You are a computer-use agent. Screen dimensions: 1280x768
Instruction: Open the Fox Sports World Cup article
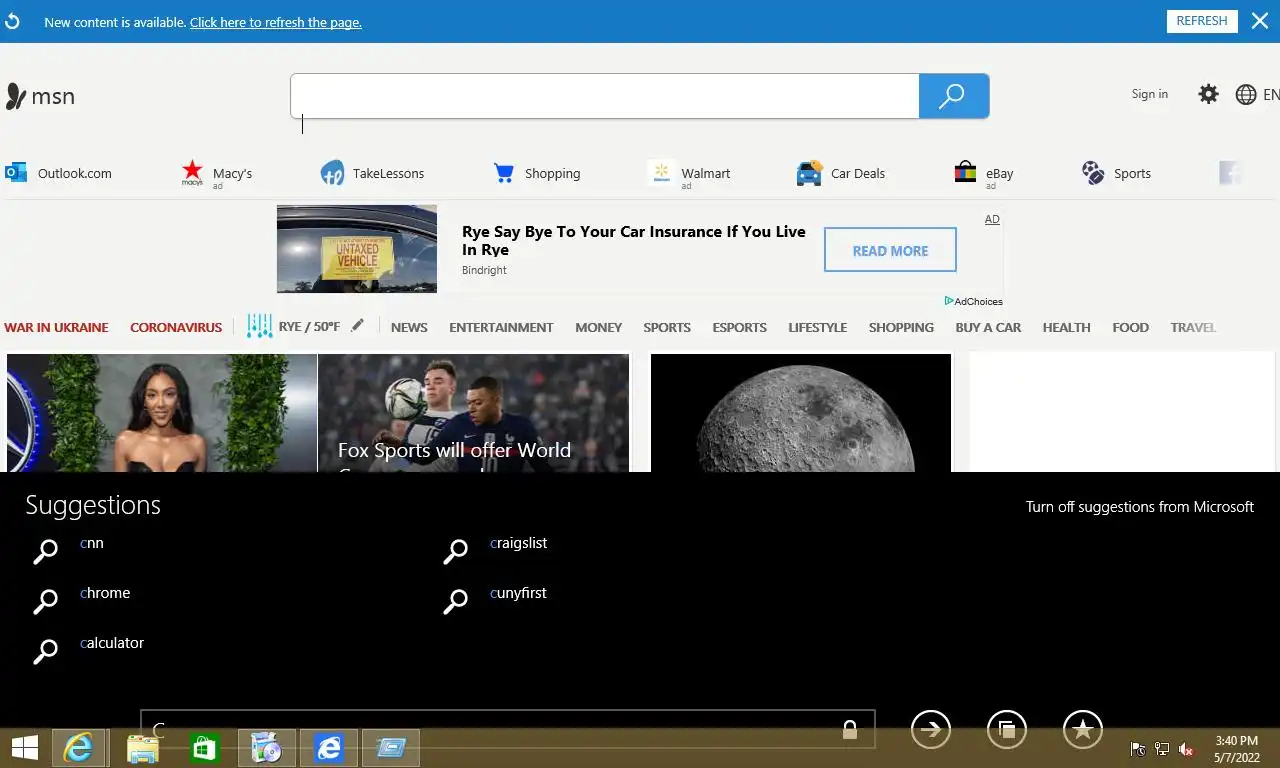tap(473, 412)
